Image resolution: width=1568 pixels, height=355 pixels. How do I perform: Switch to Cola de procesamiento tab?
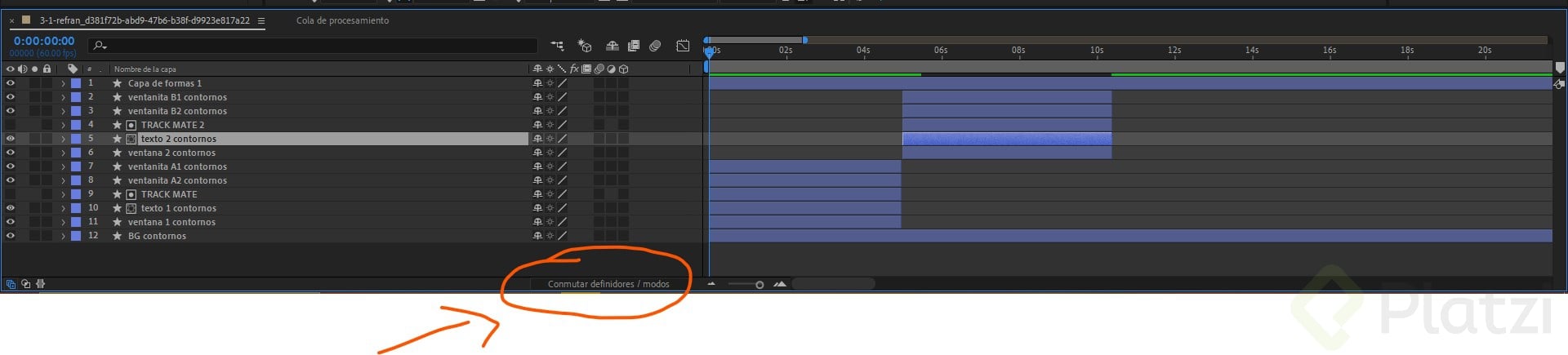pyautogui.click(x=342, y=20)
